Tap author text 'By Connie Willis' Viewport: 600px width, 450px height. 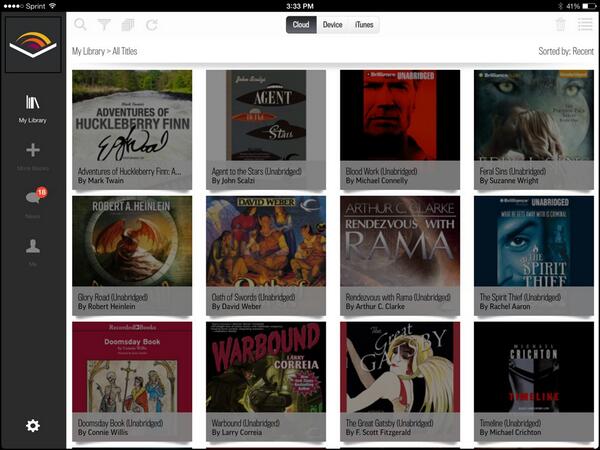pyautogui.click(x=103, y=432)
